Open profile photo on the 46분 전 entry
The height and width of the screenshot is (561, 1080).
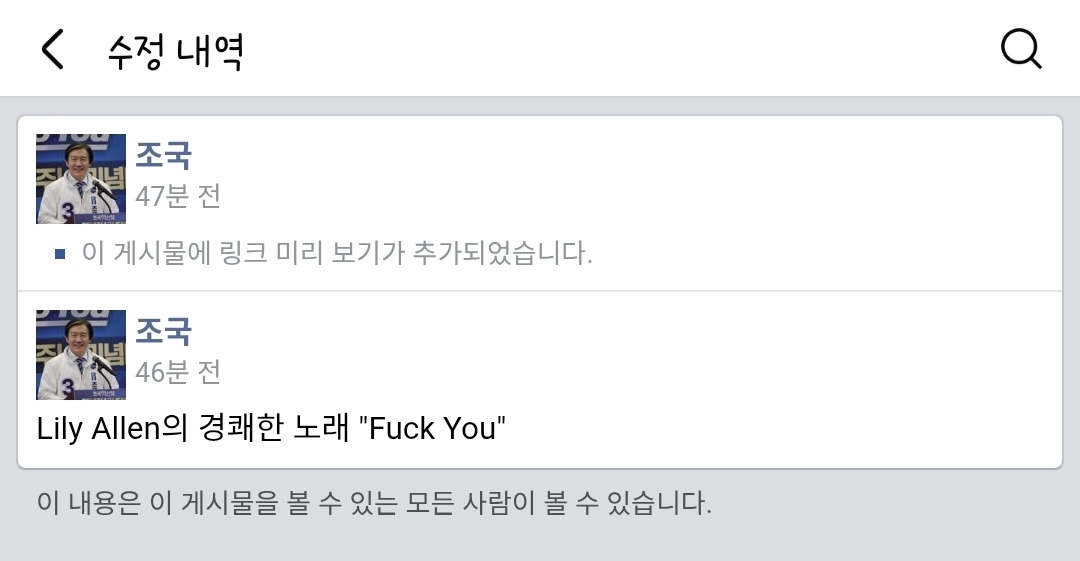(81, 354)
